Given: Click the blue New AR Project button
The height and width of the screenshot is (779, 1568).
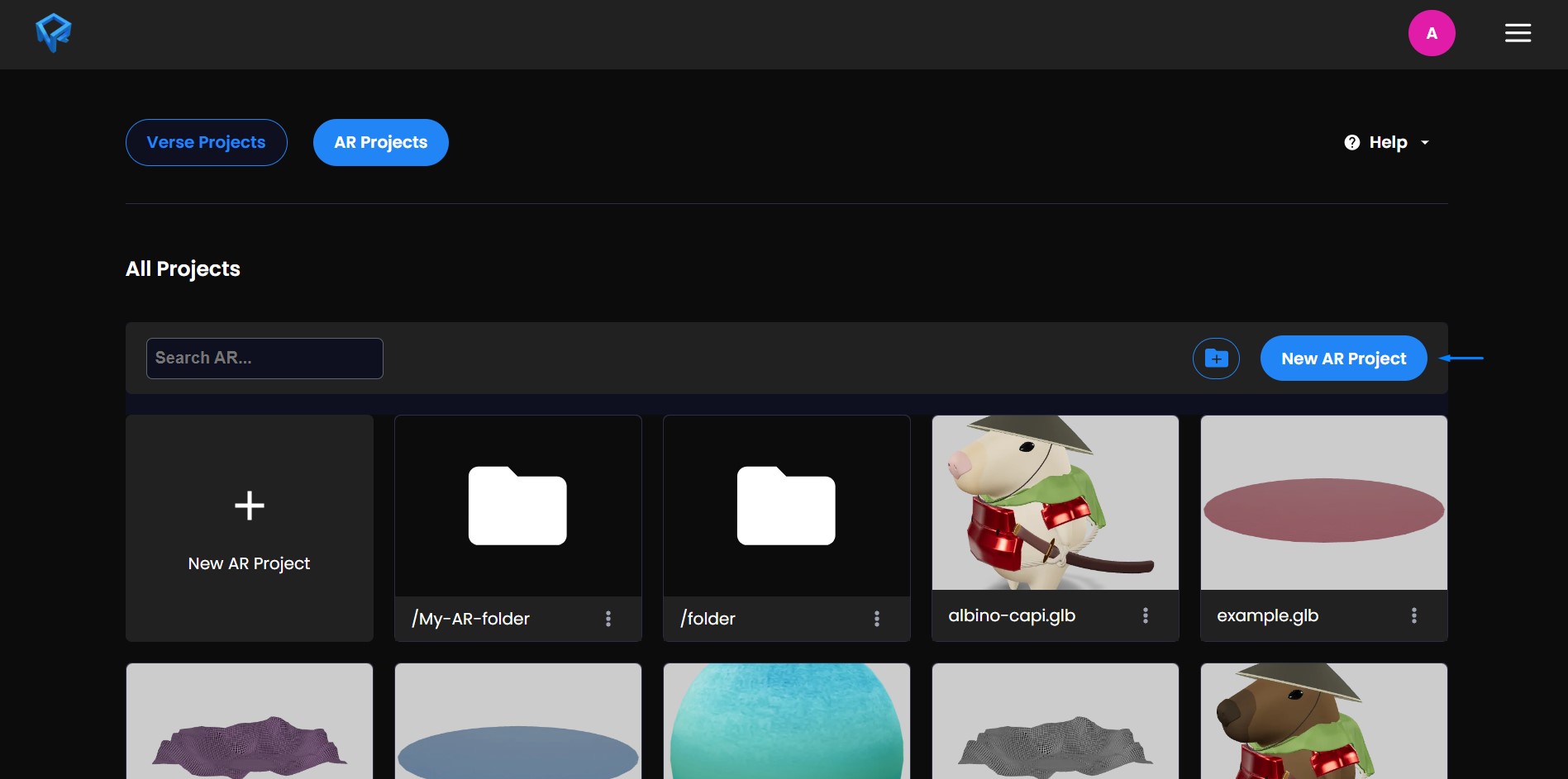Looking at the screenshot, I should (1343, 359).
